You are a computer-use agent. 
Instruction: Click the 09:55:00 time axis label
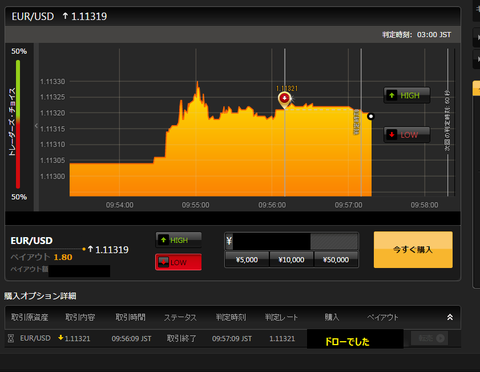[x=196, y=205]
